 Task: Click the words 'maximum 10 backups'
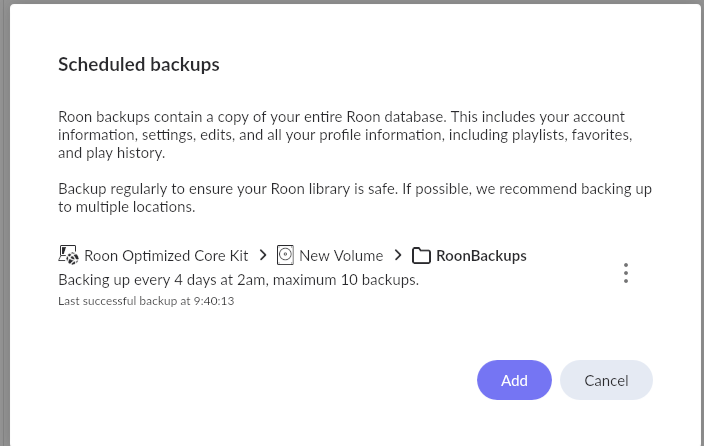click(x=345, y=280)
